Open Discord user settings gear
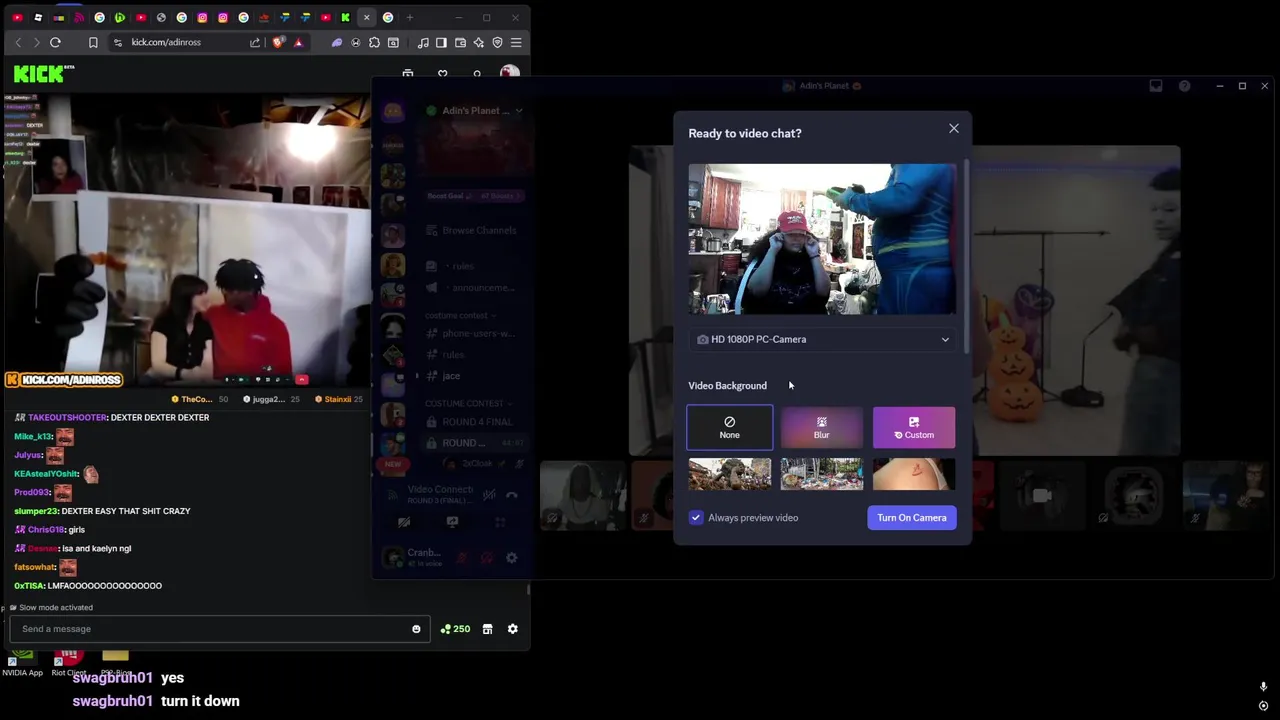 click(x=511, y=557)
